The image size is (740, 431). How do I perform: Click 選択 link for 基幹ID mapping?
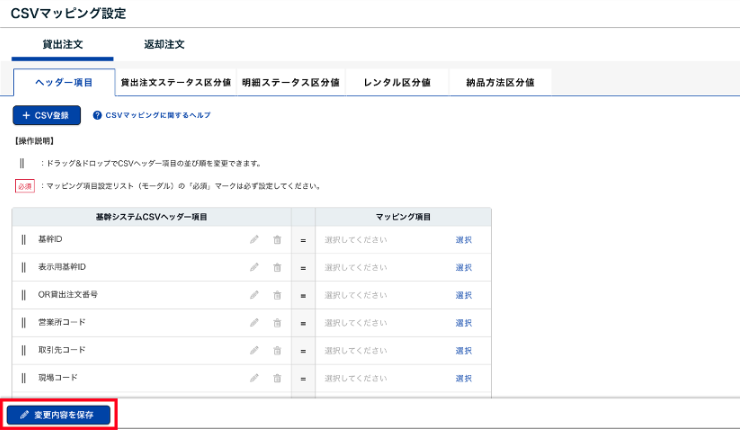click(463, 240)
